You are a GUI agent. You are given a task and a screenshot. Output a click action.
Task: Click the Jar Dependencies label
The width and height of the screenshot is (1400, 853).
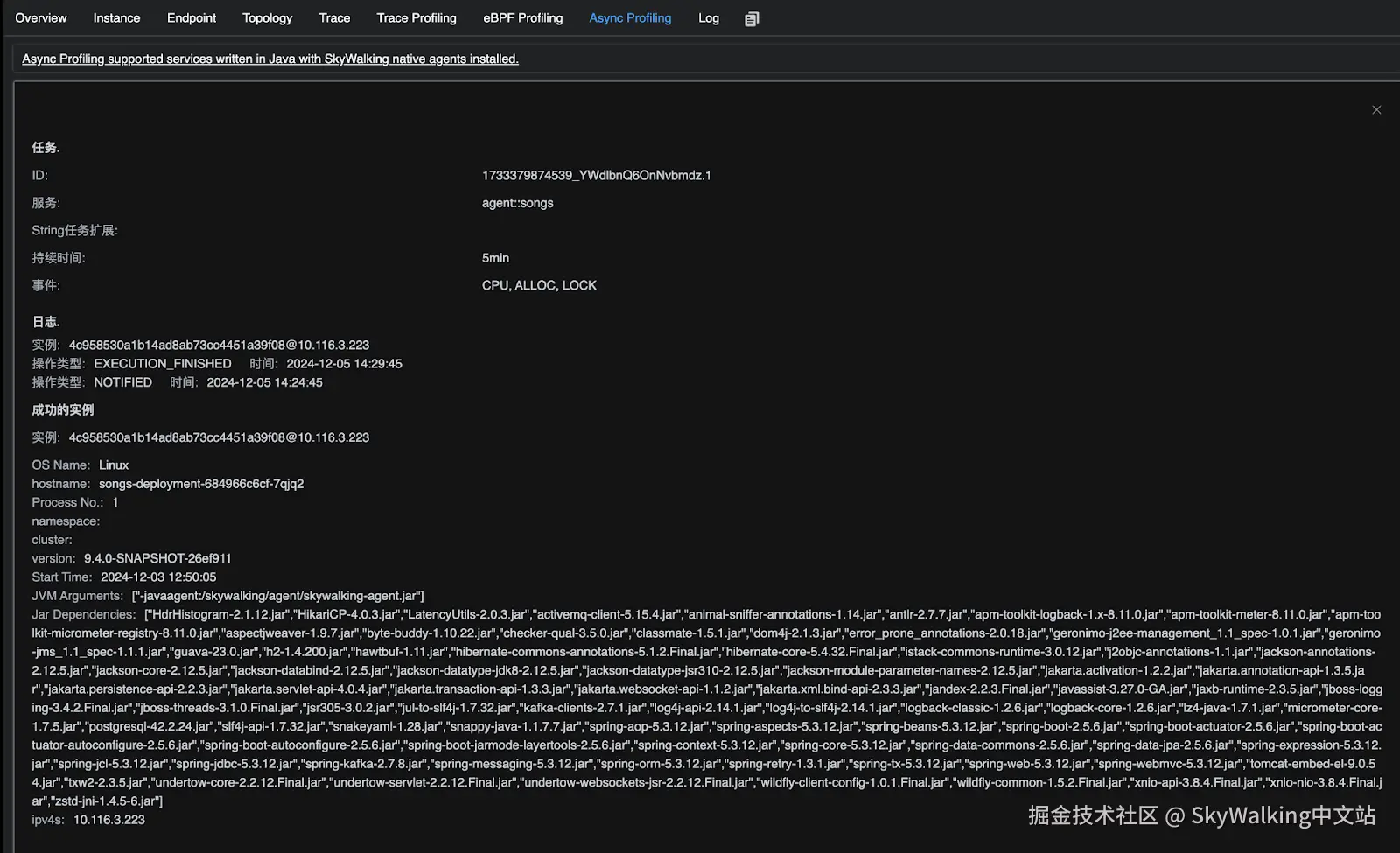point(84,614)
